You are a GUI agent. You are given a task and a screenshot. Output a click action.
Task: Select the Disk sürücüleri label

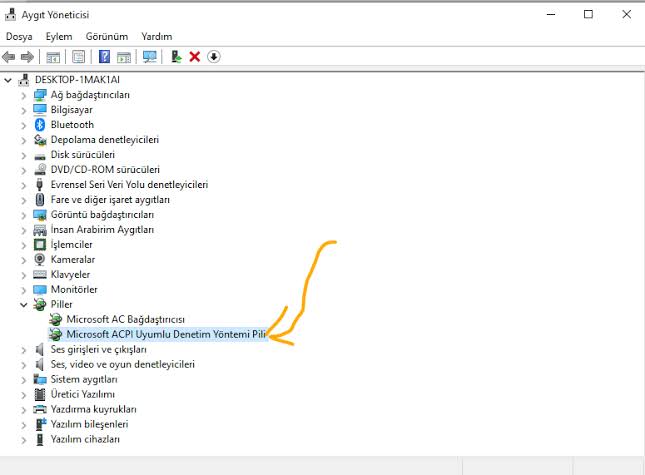pyautogui.click(x=83, y=155)
